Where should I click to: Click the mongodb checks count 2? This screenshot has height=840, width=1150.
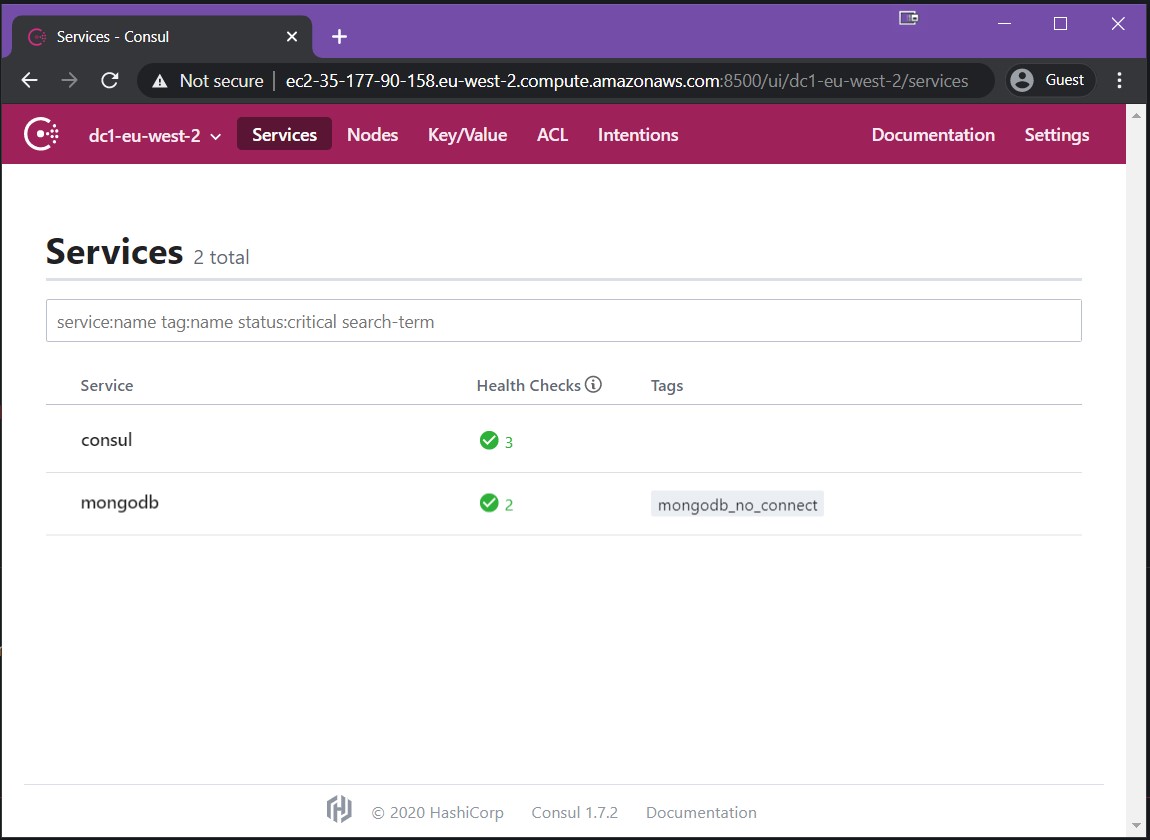(509, 505)
